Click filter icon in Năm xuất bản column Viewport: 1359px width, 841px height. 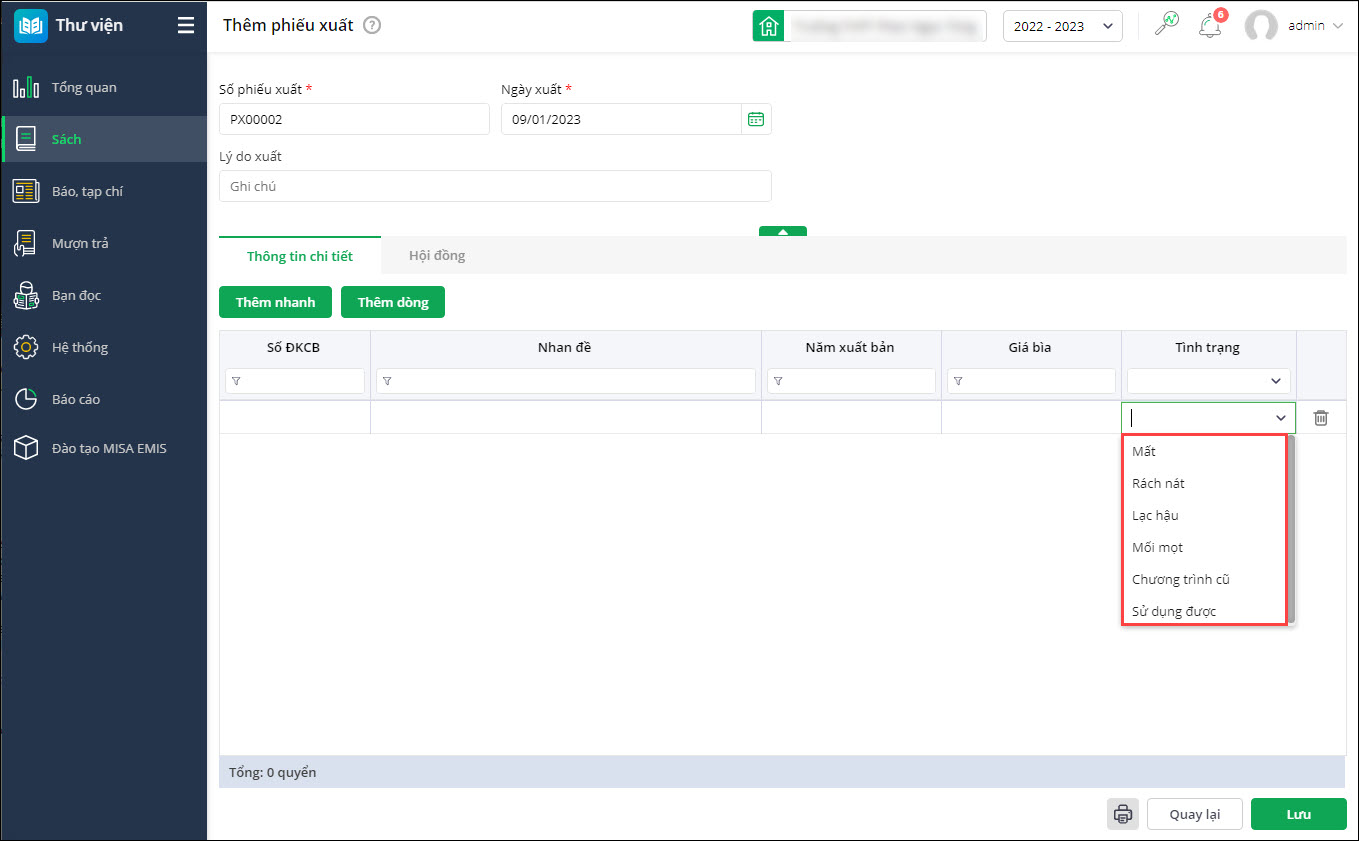(x=778, y=381)
